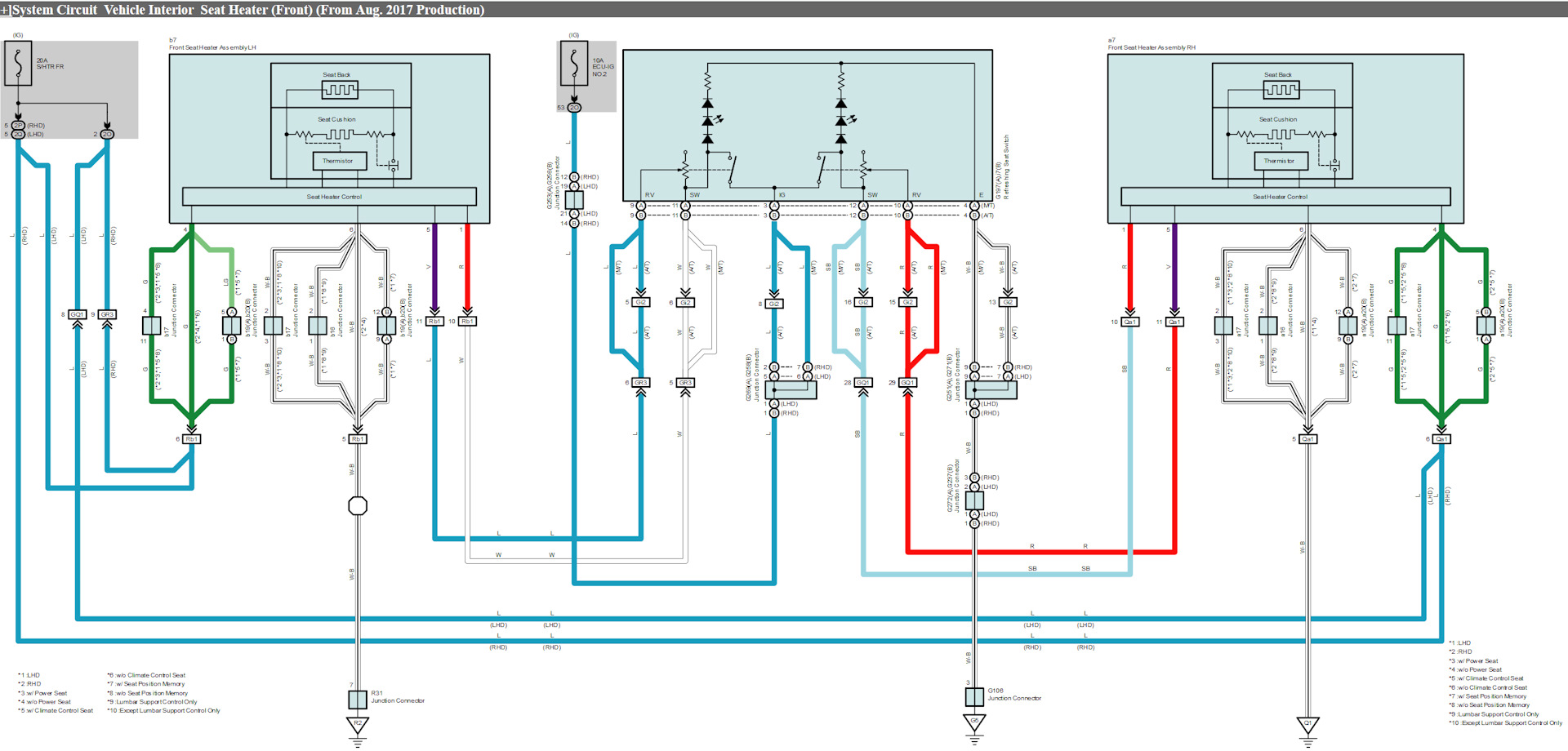The image size is (1568, 751).
Task: Click connector Qa1 pin 11
Action: (1174, 322)
